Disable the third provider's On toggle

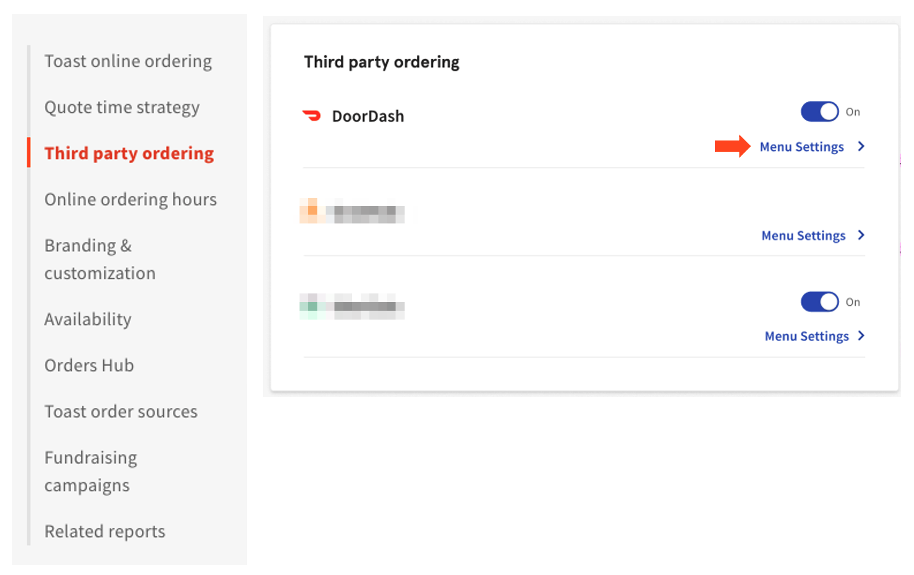[x=820, y=301]
